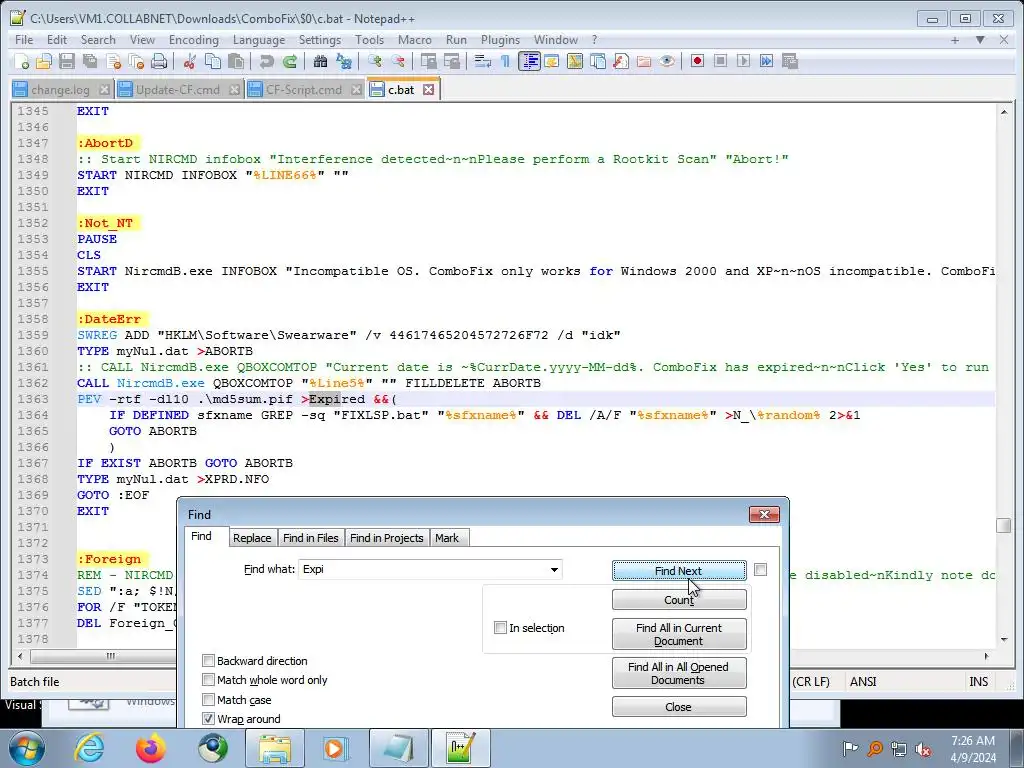Click the Cut scissors icon

click(190, 61)
